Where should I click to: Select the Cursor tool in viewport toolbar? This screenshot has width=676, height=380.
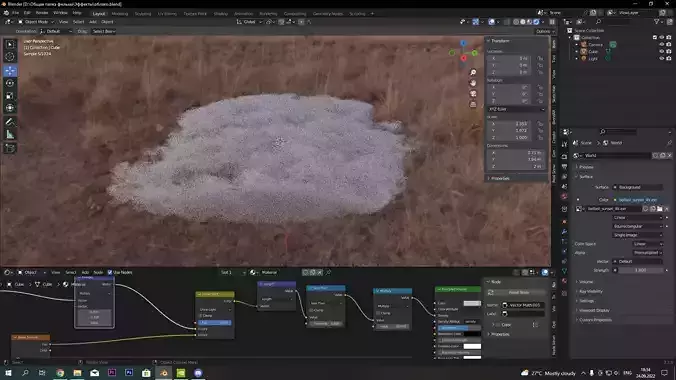click(10, 57)
